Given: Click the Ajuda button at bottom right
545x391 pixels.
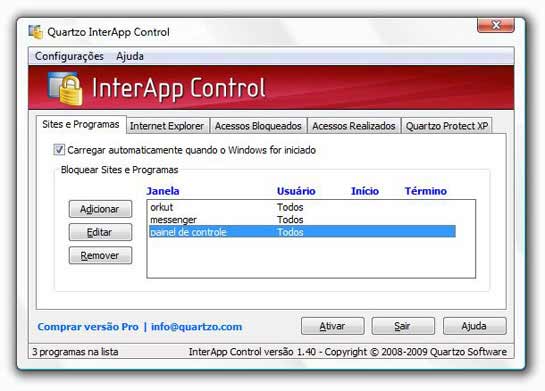Looking at the screenshot, I should coord(474,326).
